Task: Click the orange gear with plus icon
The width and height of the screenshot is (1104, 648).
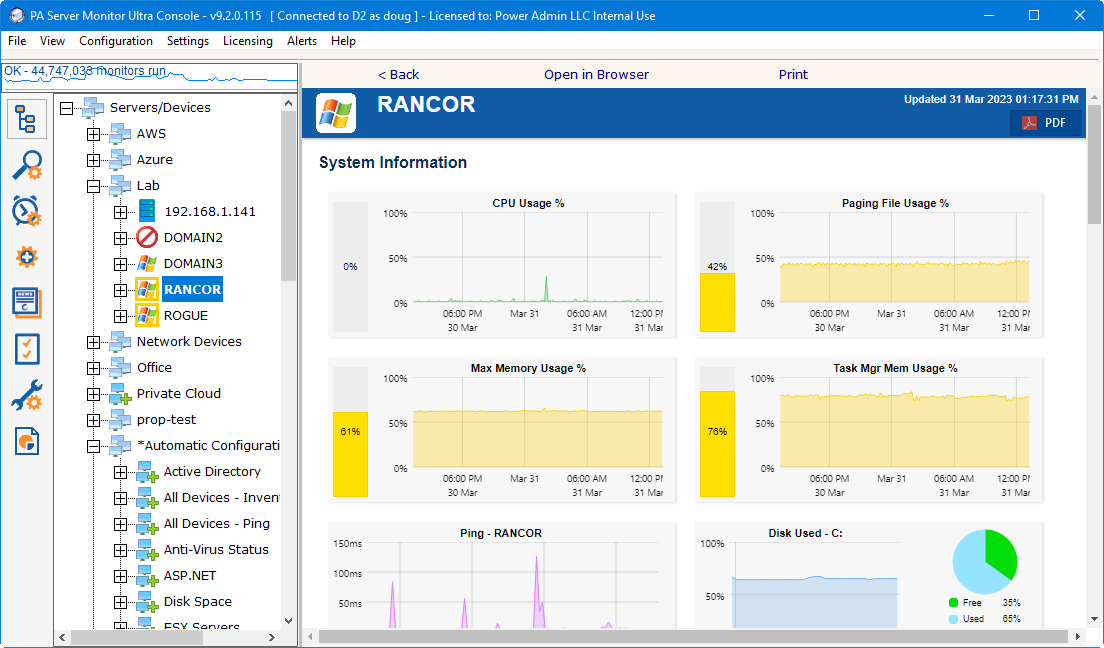Action: click(x=27, y=257)
